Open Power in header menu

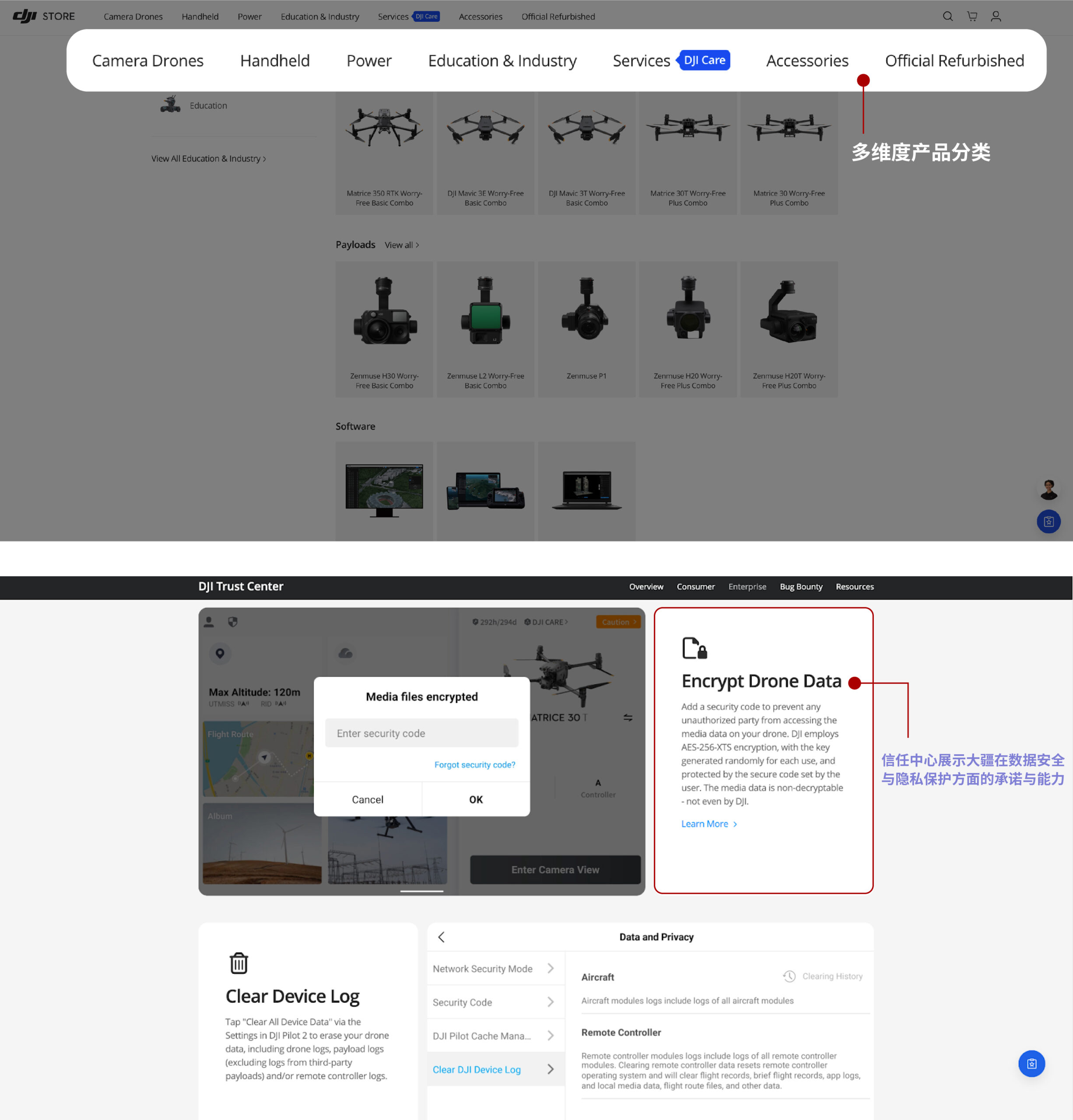(249, 17)
